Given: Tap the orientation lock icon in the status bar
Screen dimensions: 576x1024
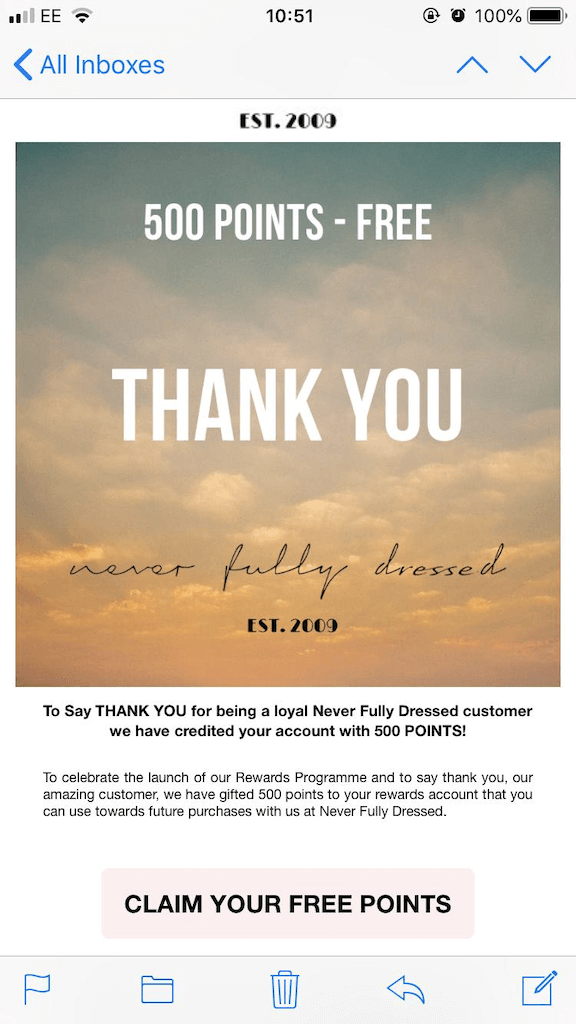Looking at the screenshot, I should (430, 15).
